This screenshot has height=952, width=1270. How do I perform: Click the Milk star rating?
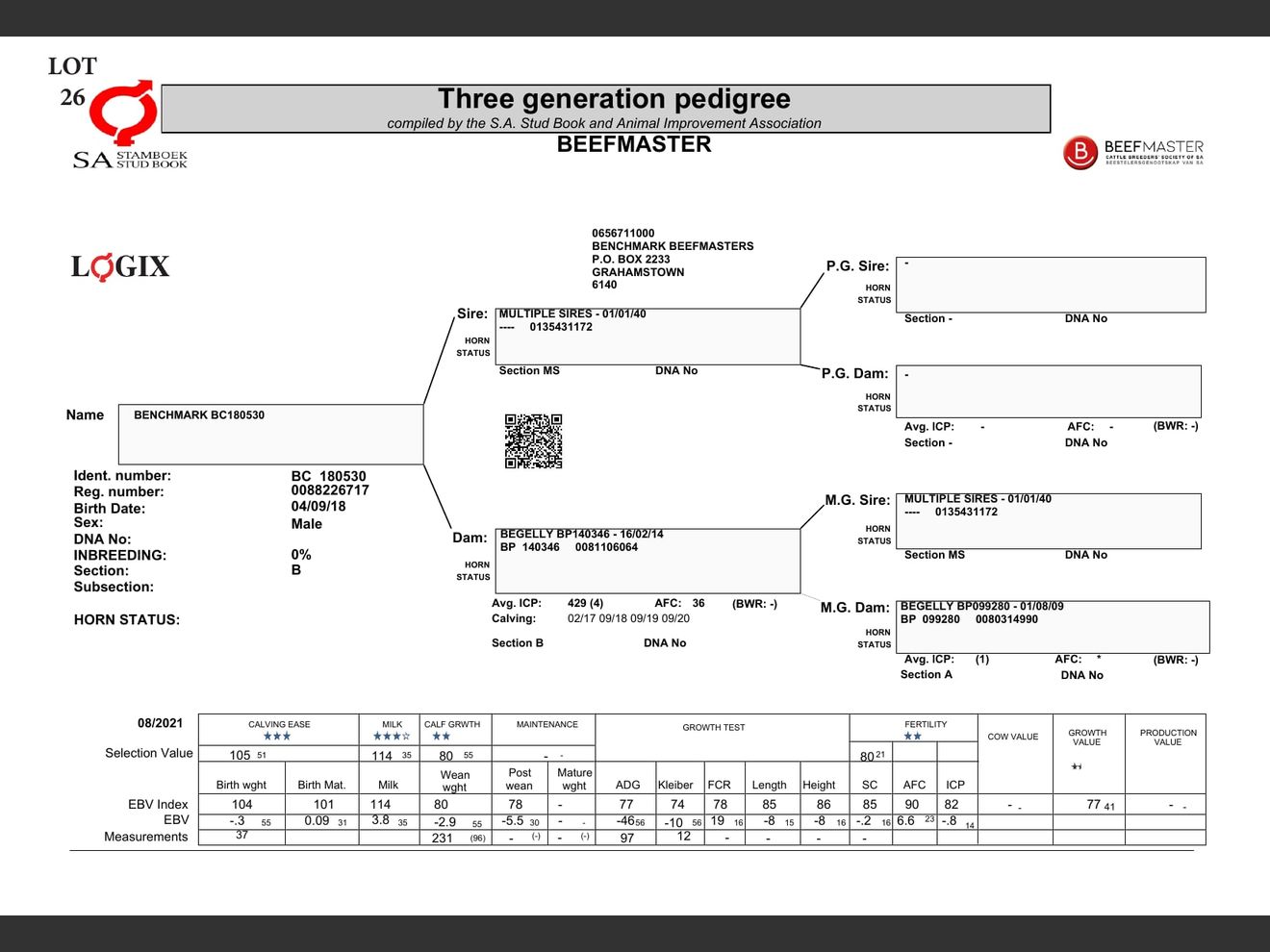pos(392,737)
